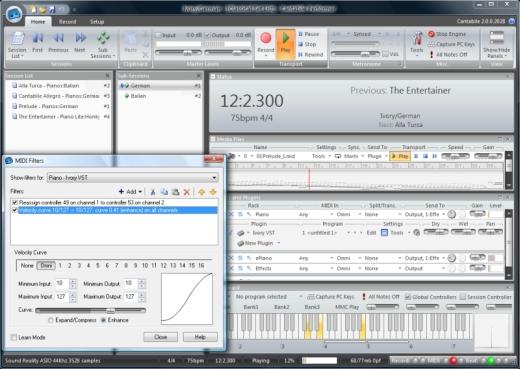520x369 pixels.
Task: Click Play in the Media Player row
Action: [x=400, y=156]
